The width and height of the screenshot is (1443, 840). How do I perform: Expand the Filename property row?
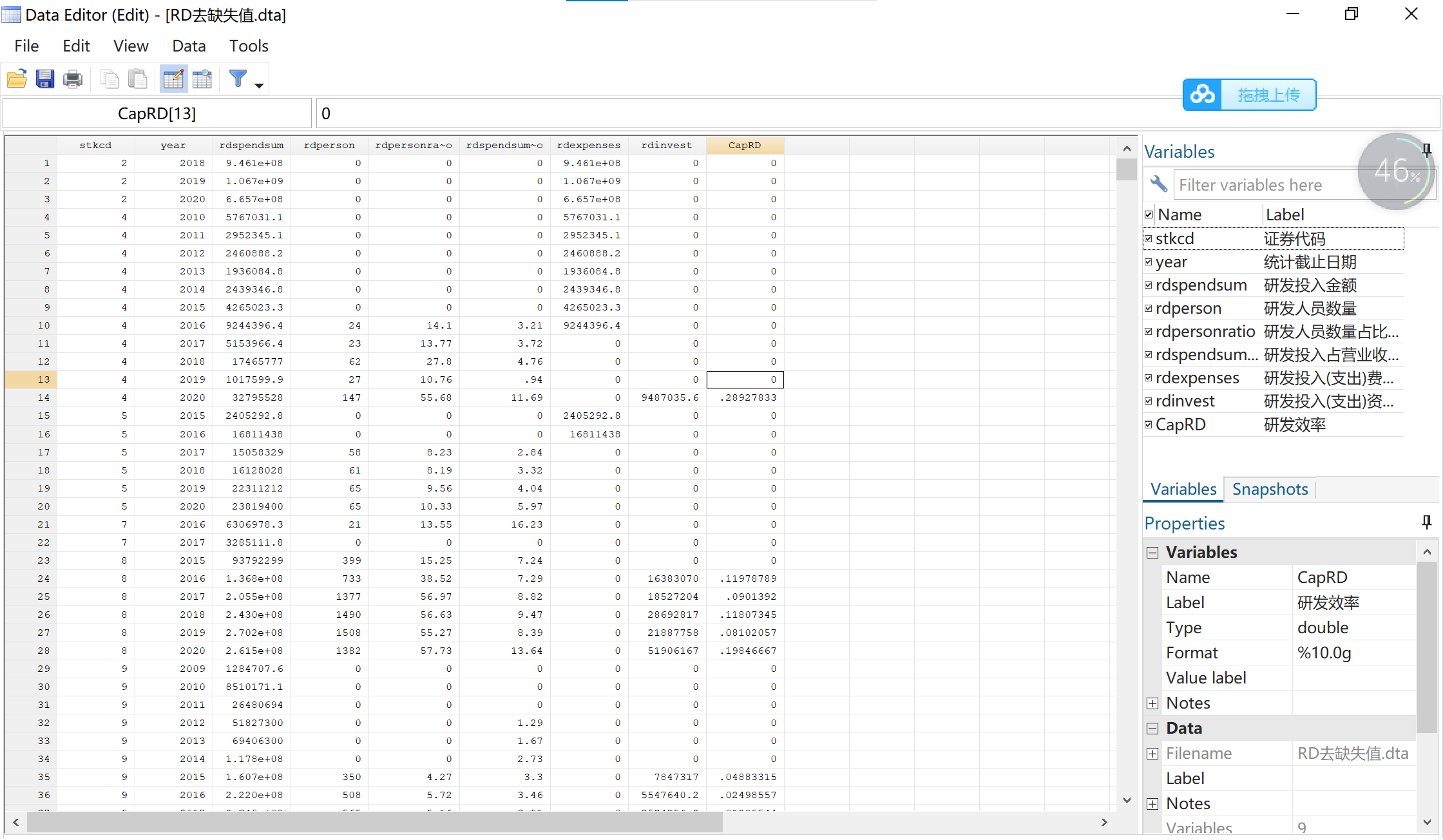(x=1152, y=754)
